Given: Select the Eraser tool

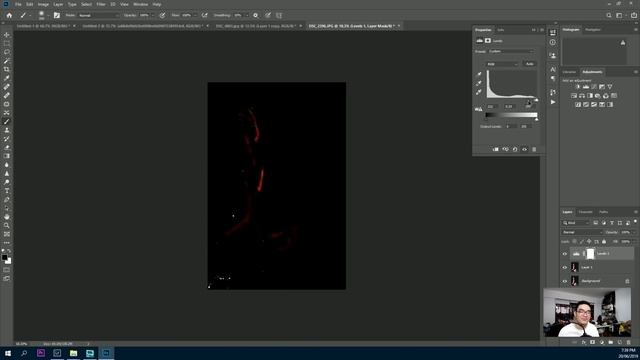Looking at the screenshot, I should [x=7, y=147].
